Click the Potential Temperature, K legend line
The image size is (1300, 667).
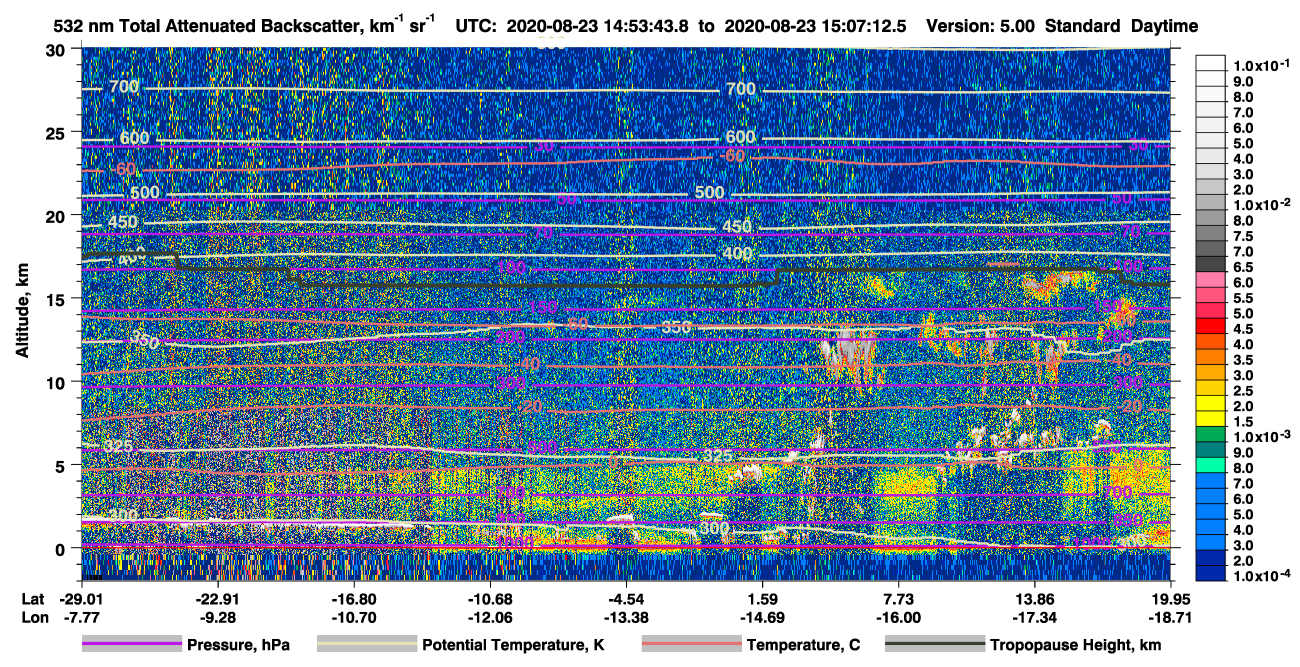click(366, 645)
